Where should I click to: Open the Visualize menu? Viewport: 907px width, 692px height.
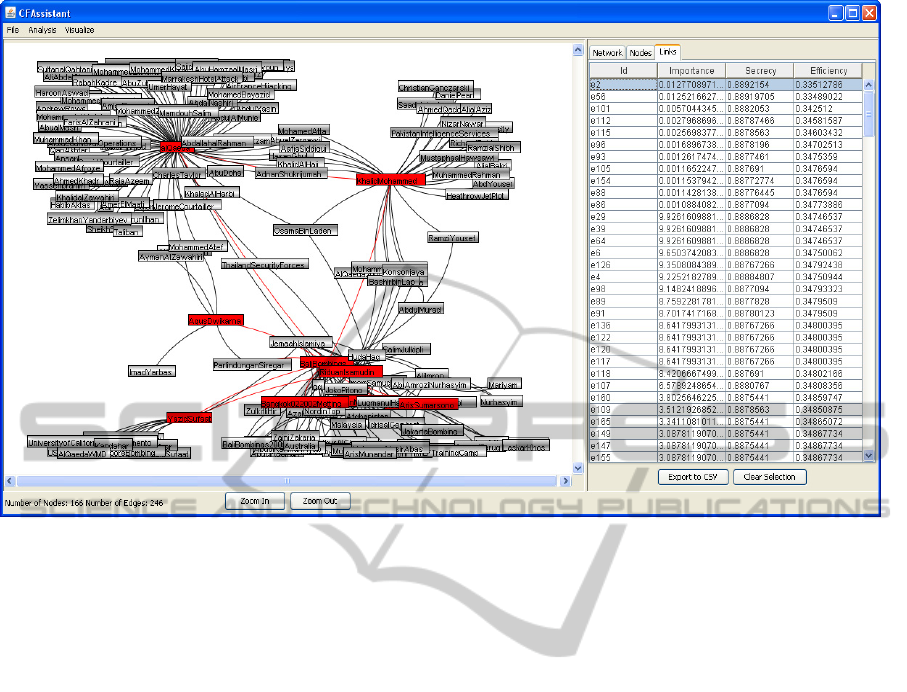(x=80, y=30)
